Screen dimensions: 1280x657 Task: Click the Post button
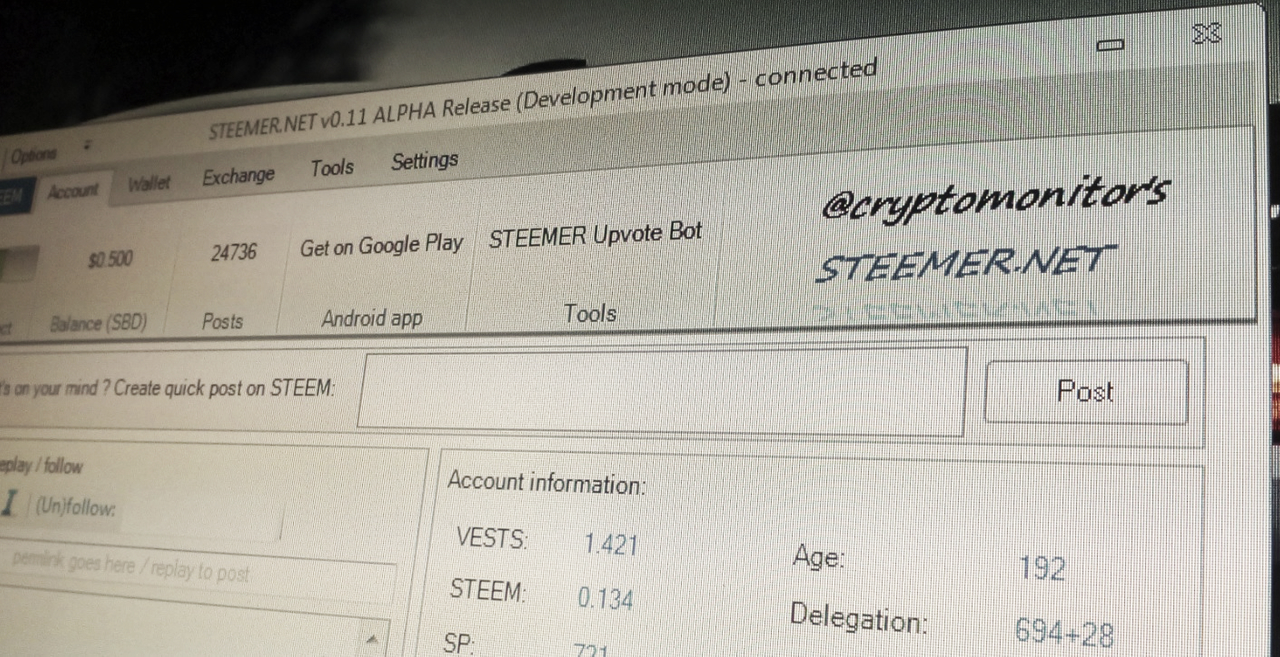(x=1086, y=392)
